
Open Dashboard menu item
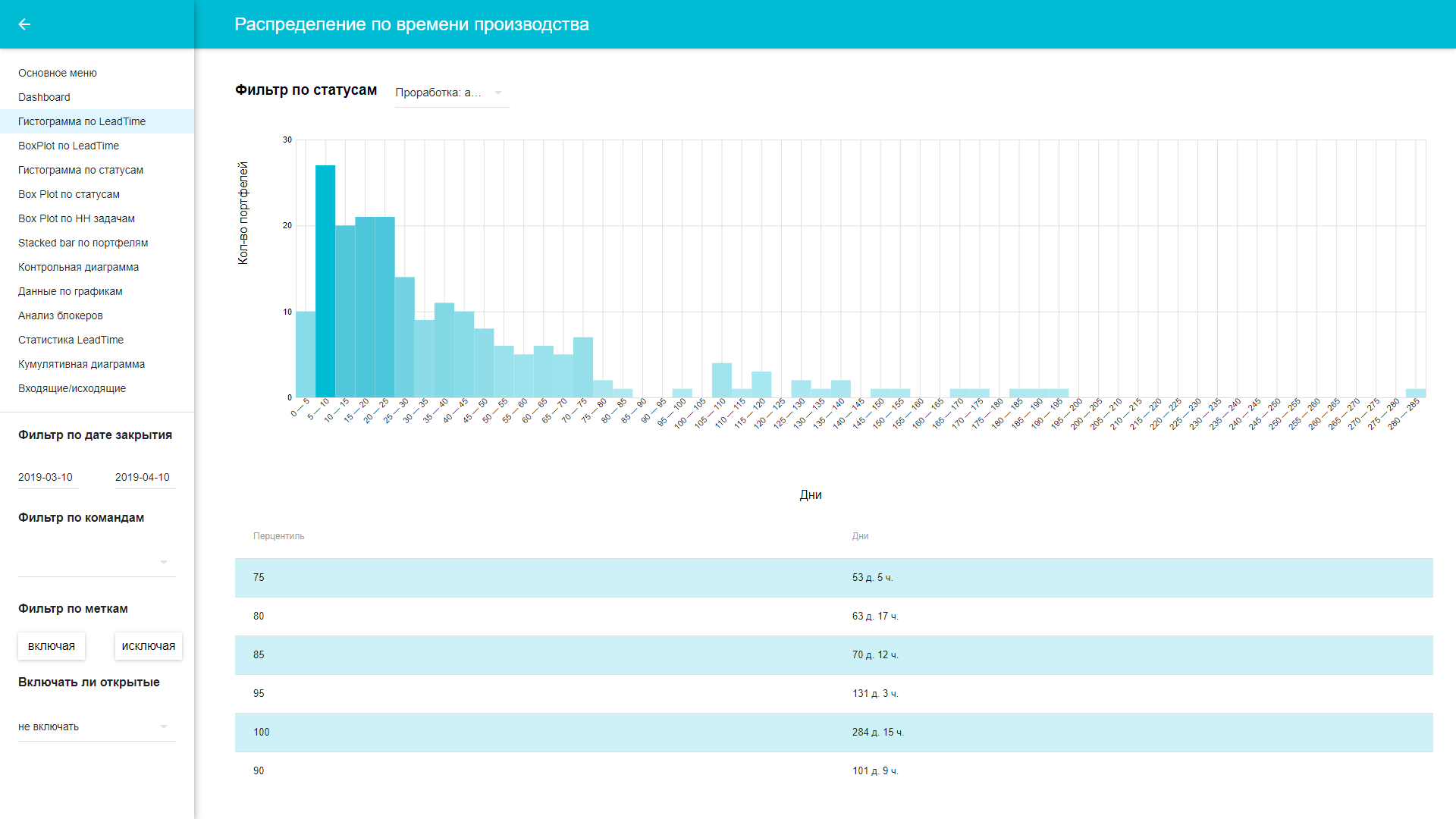click(x=44, y=97)
